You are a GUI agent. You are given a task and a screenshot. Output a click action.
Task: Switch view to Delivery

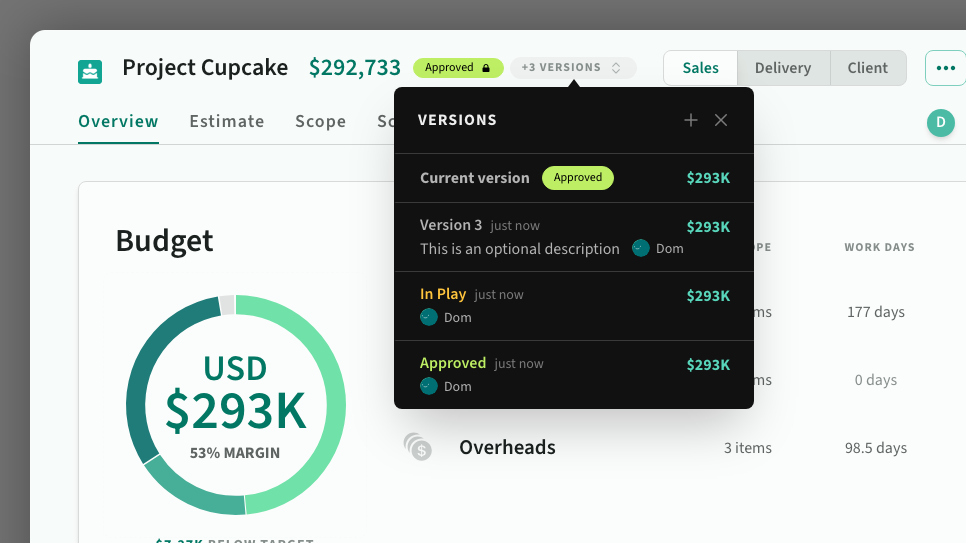(782, 68)
